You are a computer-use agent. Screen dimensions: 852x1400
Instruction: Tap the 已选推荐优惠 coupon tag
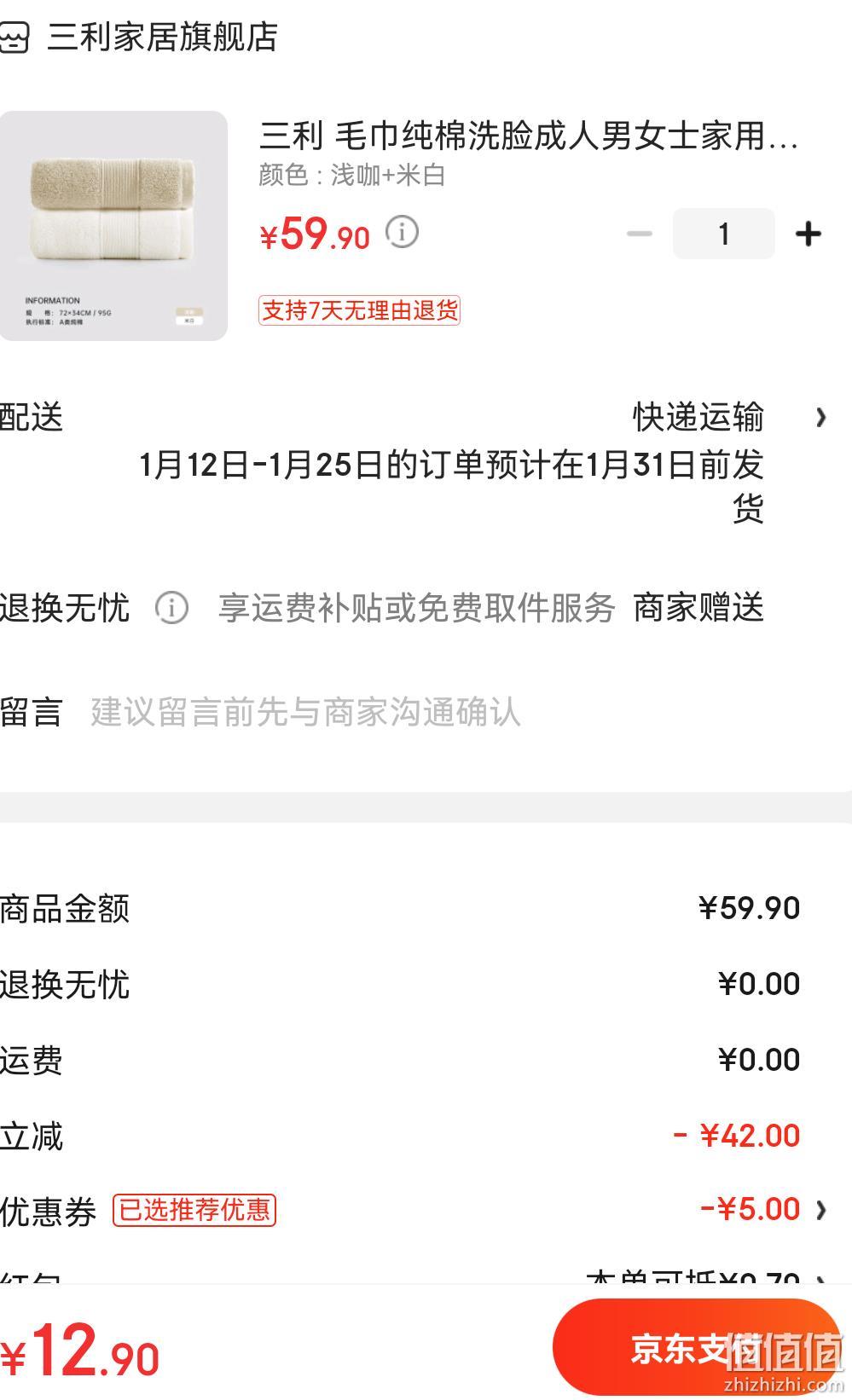(x=194, y=1210)
